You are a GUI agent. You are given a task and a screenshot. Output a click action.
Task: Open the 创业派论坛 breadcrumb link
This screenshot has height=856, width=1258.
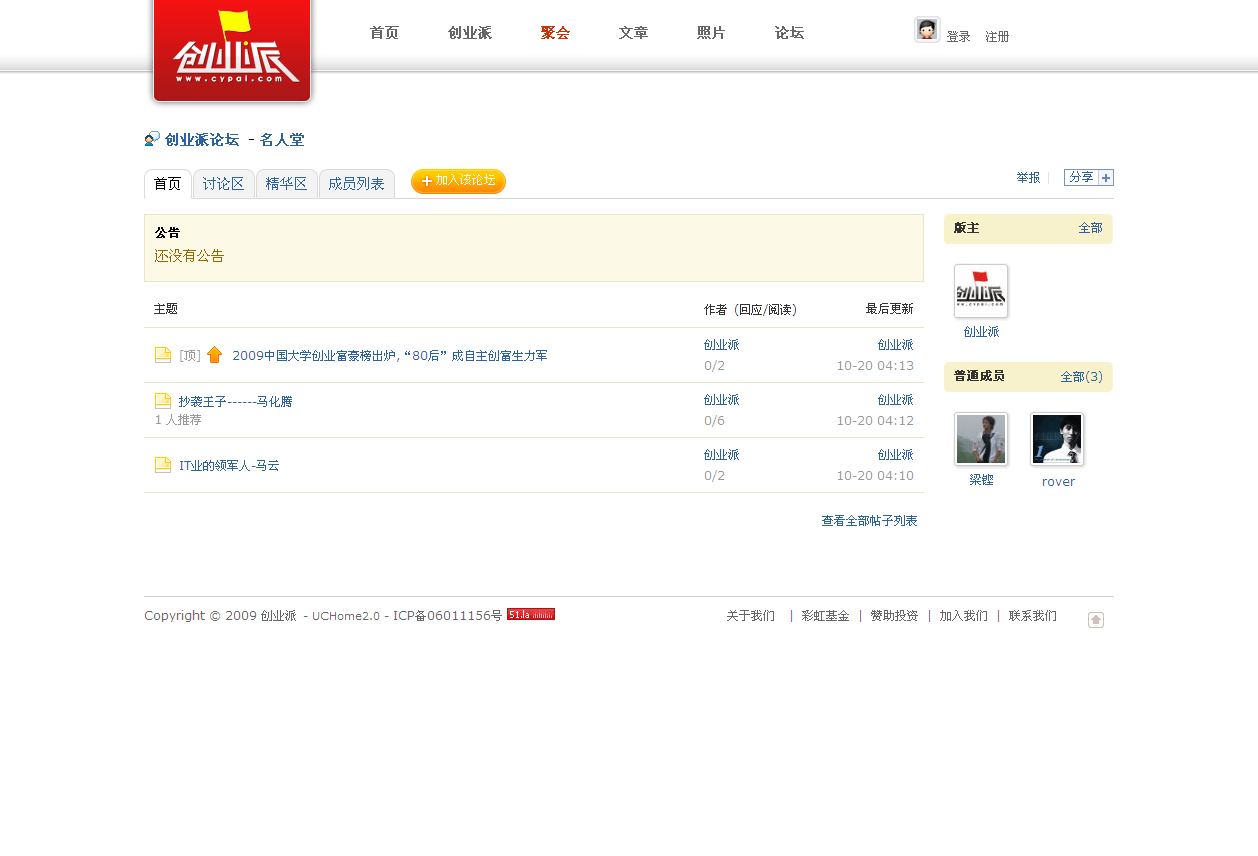point(202,140)
